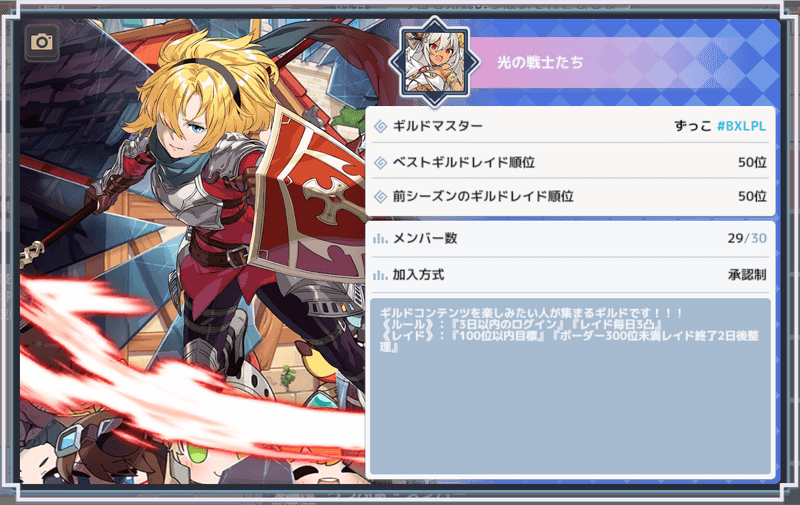Select the guild name 光の戦士たち
This screenshot has width=800, height=505.
click(x=540, y=62)
